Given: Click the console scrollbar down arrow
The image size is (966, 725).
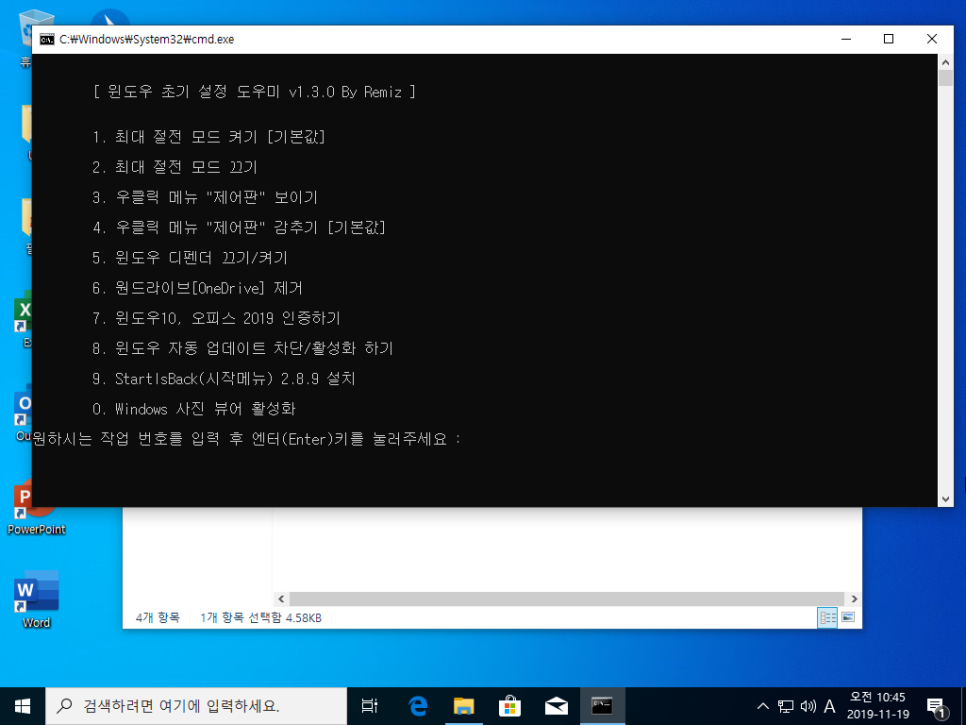Looking at the screenshot, I should click(x=946, y=500).
